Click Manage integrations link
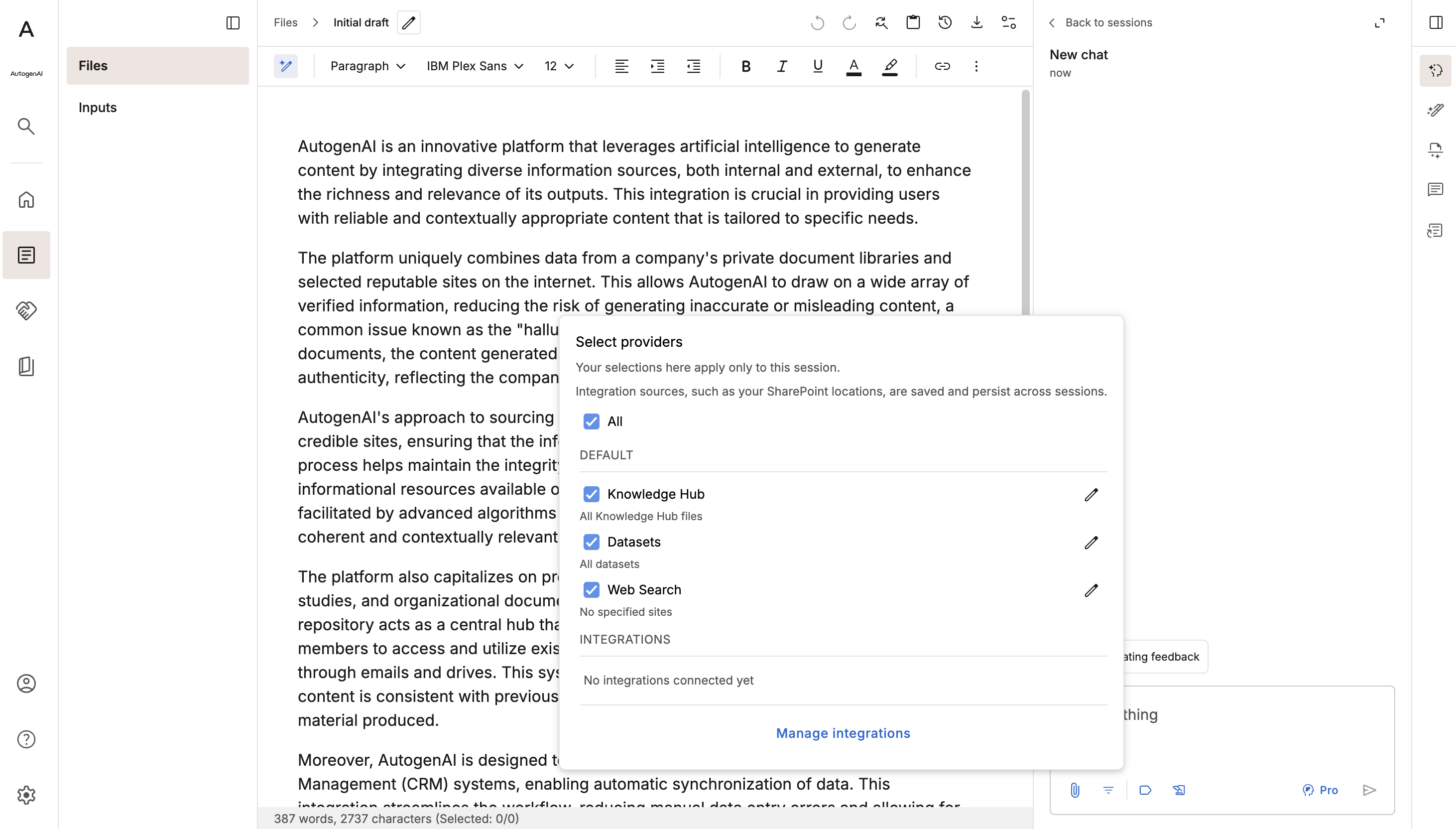Image resolution: width=1456 pixels, height=829 pixels. point(843,733)
